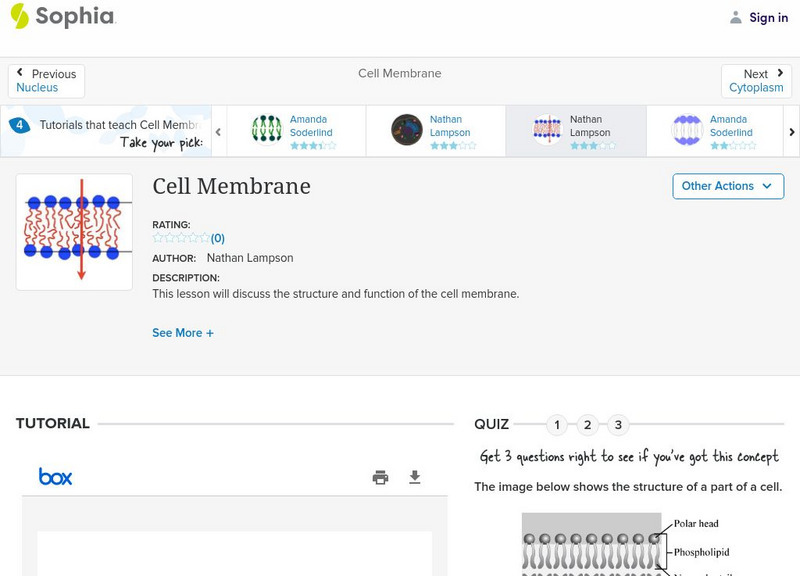Click the download icon in Box viewer
Screen dimensions: 800x576
415,477
